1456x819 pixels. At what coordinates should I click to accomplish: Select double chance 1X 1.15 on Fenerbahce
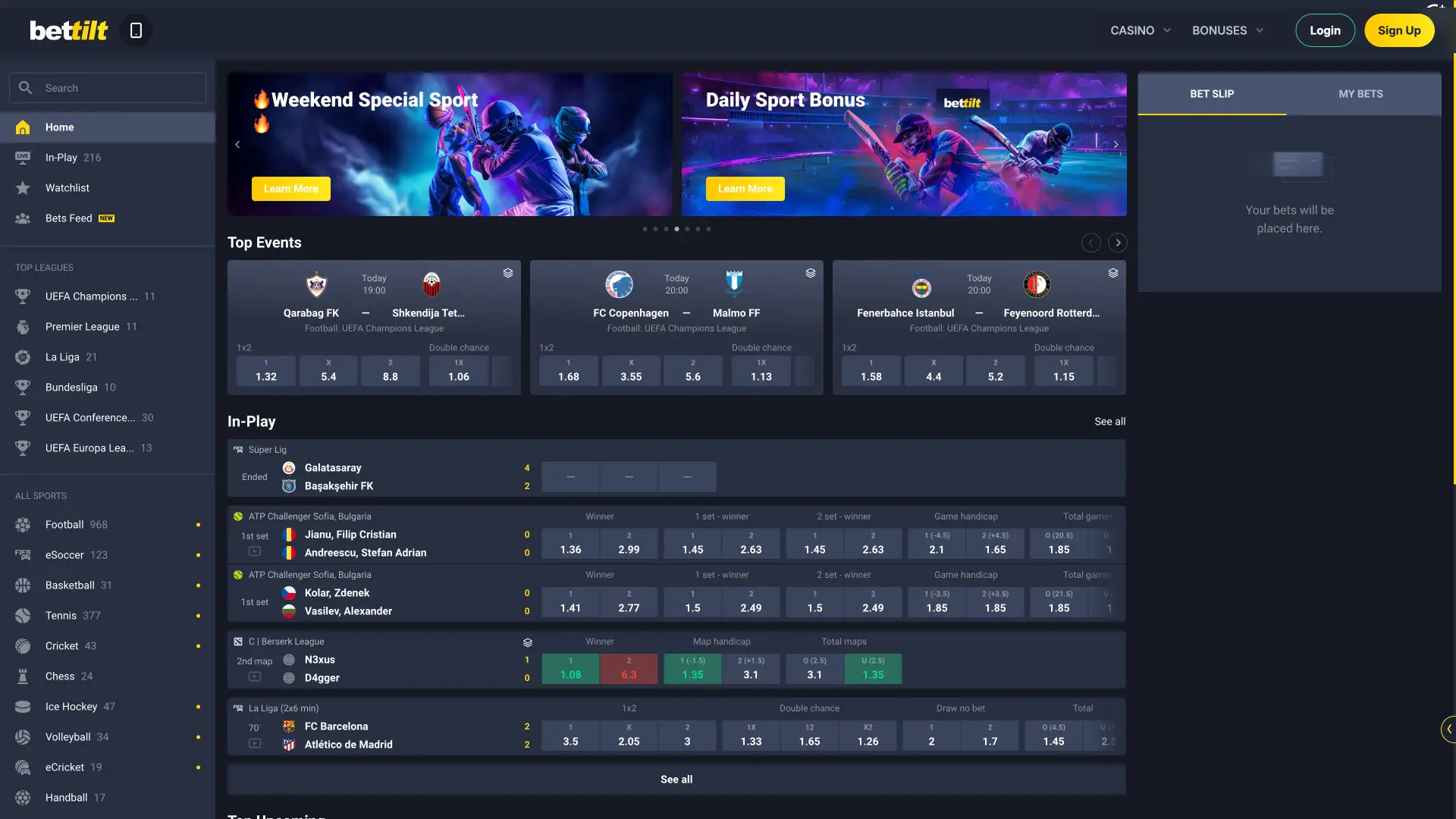pyautogui.click(x=1064, y=371)
